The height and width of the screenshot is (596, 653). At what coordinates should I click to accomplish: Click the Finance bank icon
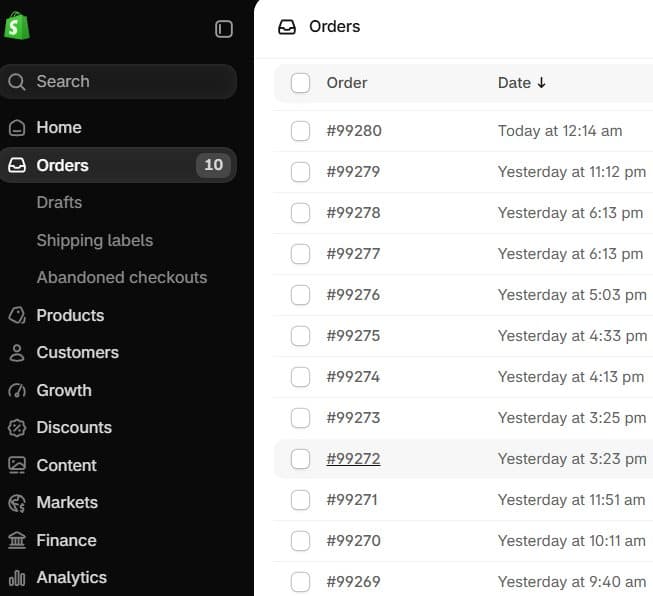point(17,540)
